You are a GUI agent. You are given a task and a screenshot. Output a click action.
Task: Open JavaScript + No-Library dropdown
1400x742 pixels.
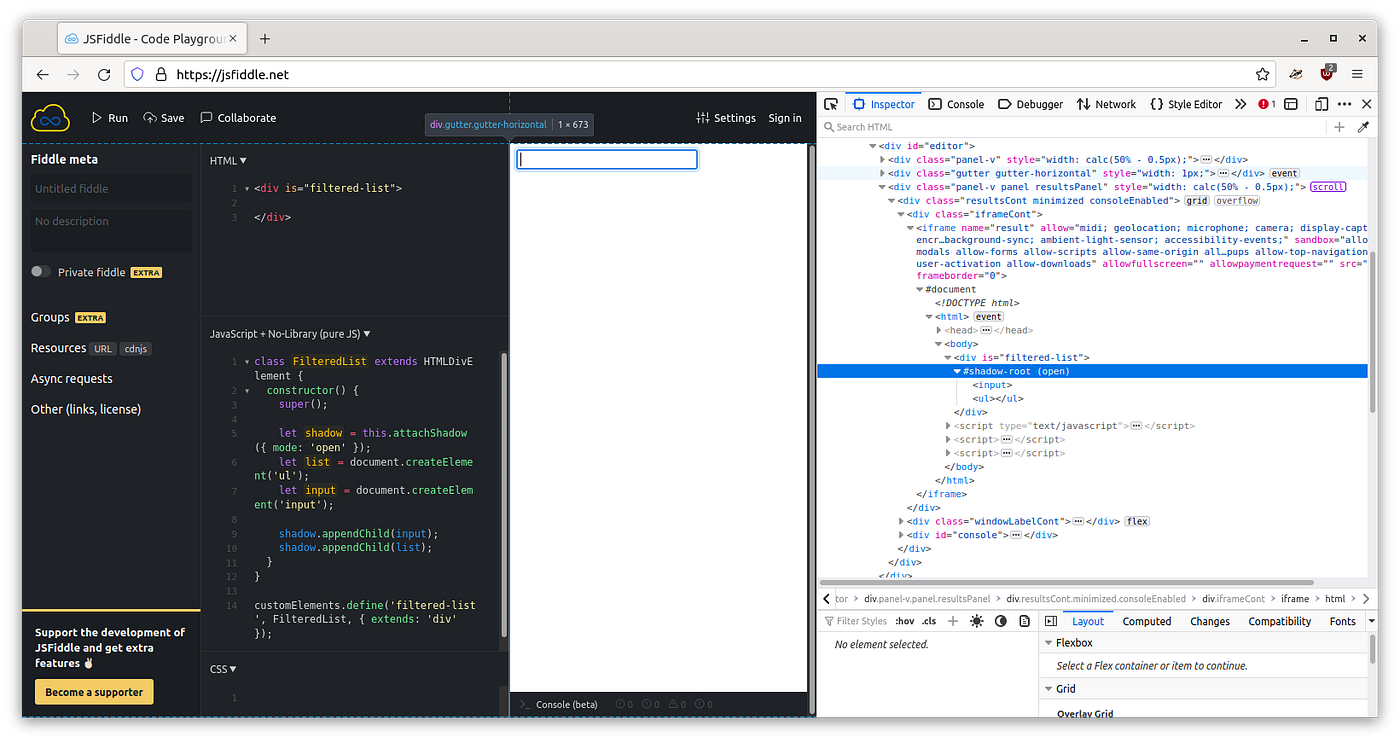click(x=290, y=334)
